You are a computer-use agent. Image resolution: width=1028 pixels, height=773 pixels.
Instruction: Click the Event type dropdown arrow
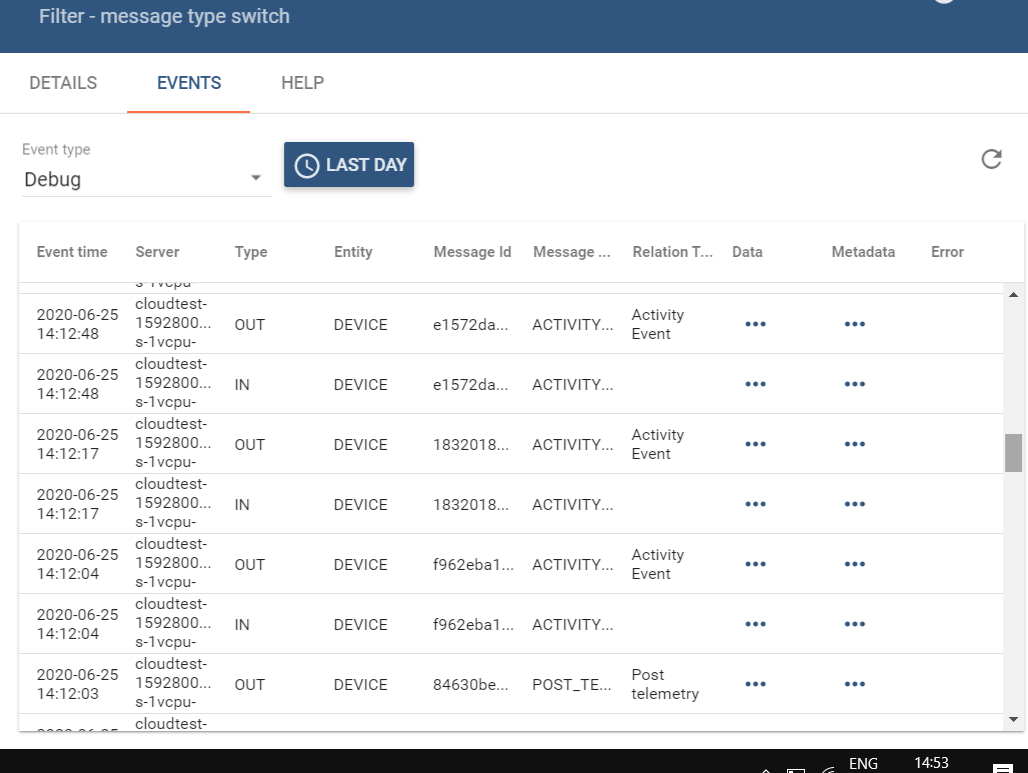tap(257, 176)
